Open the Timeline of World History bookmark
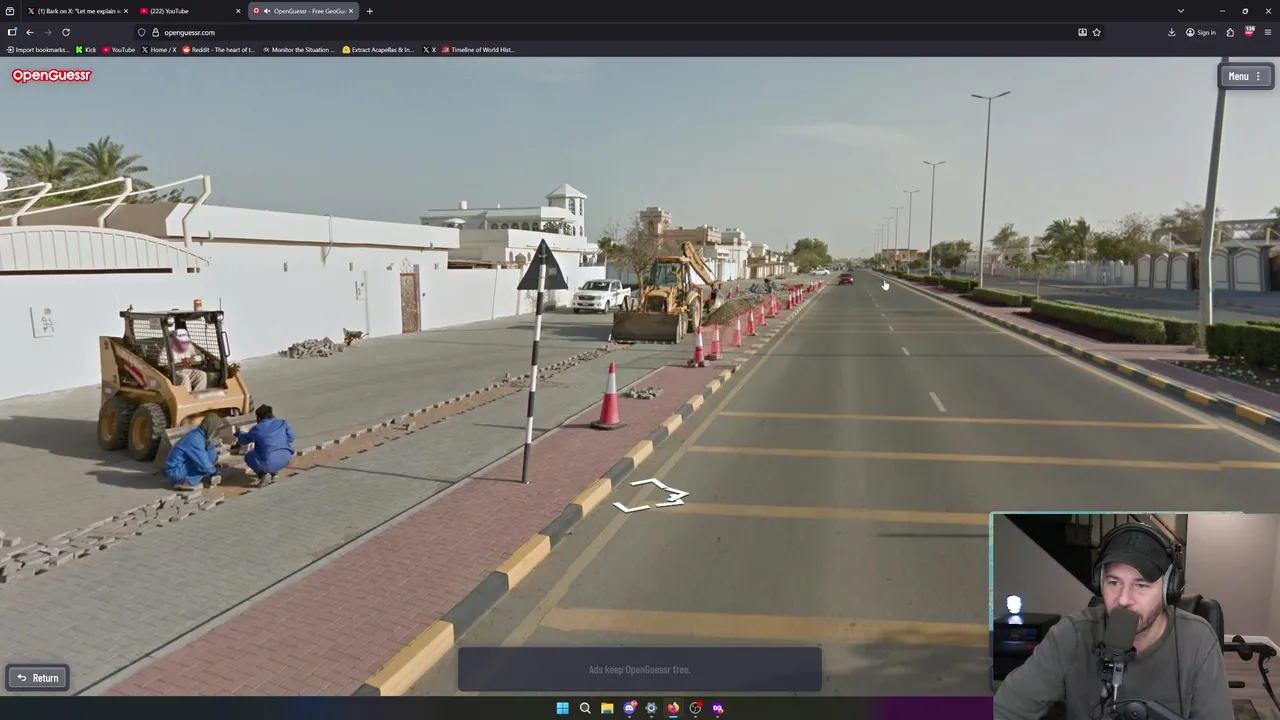The image size is (1280, 720). [479, 49]
